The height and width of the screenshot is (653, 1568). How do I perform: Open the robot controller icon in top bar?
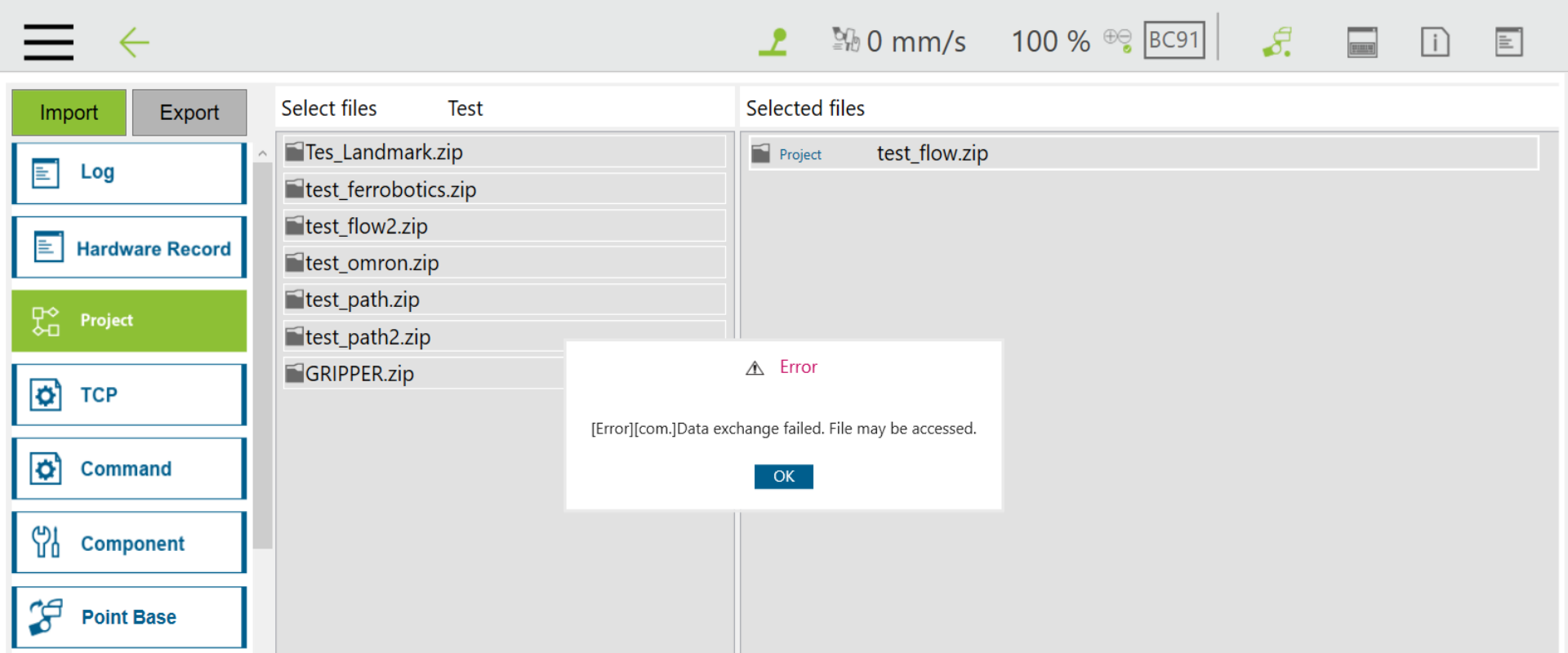coord(1278,42)
